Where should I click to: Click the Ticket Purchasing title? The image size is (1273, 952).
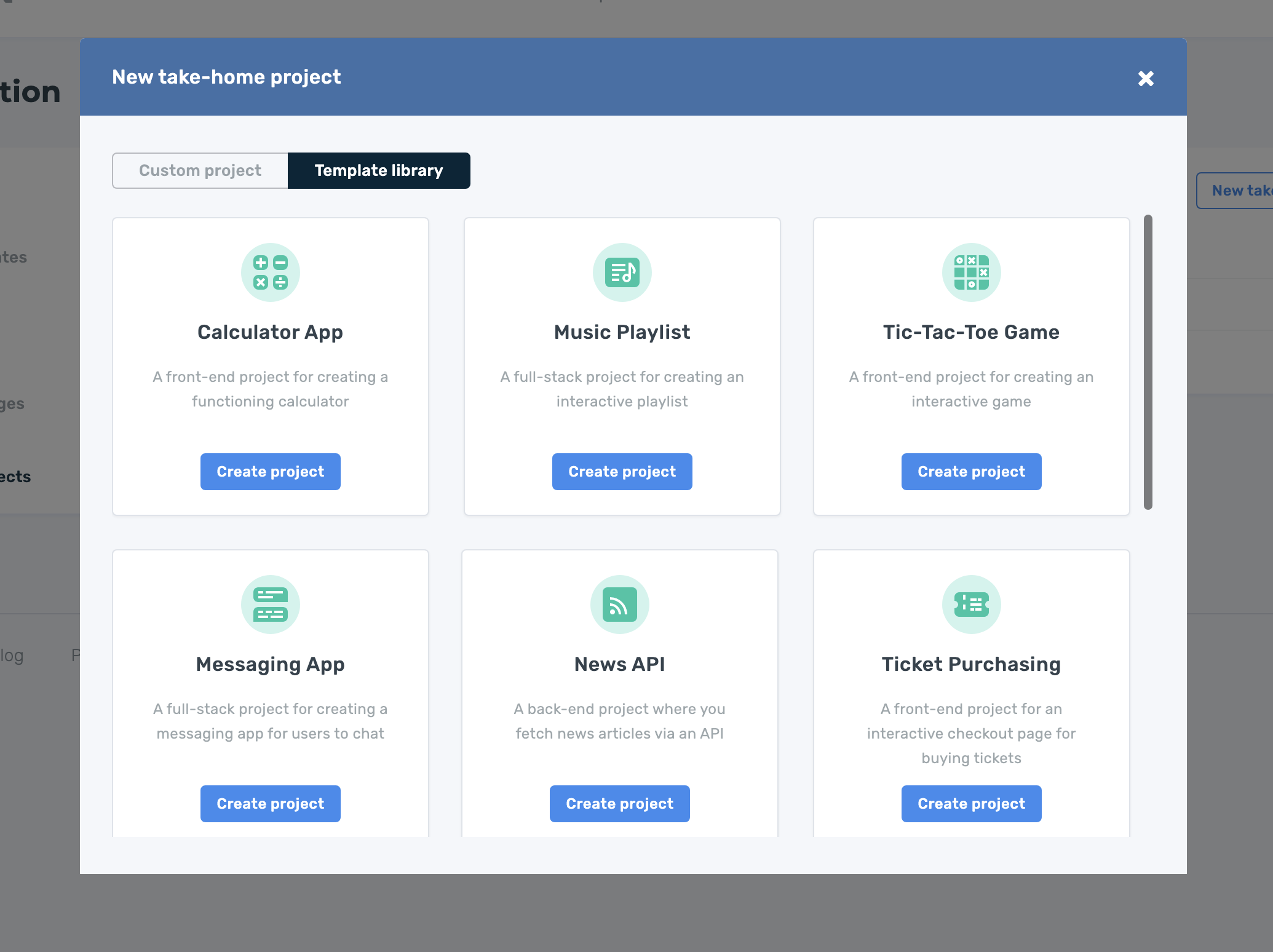tap(972, 664)
